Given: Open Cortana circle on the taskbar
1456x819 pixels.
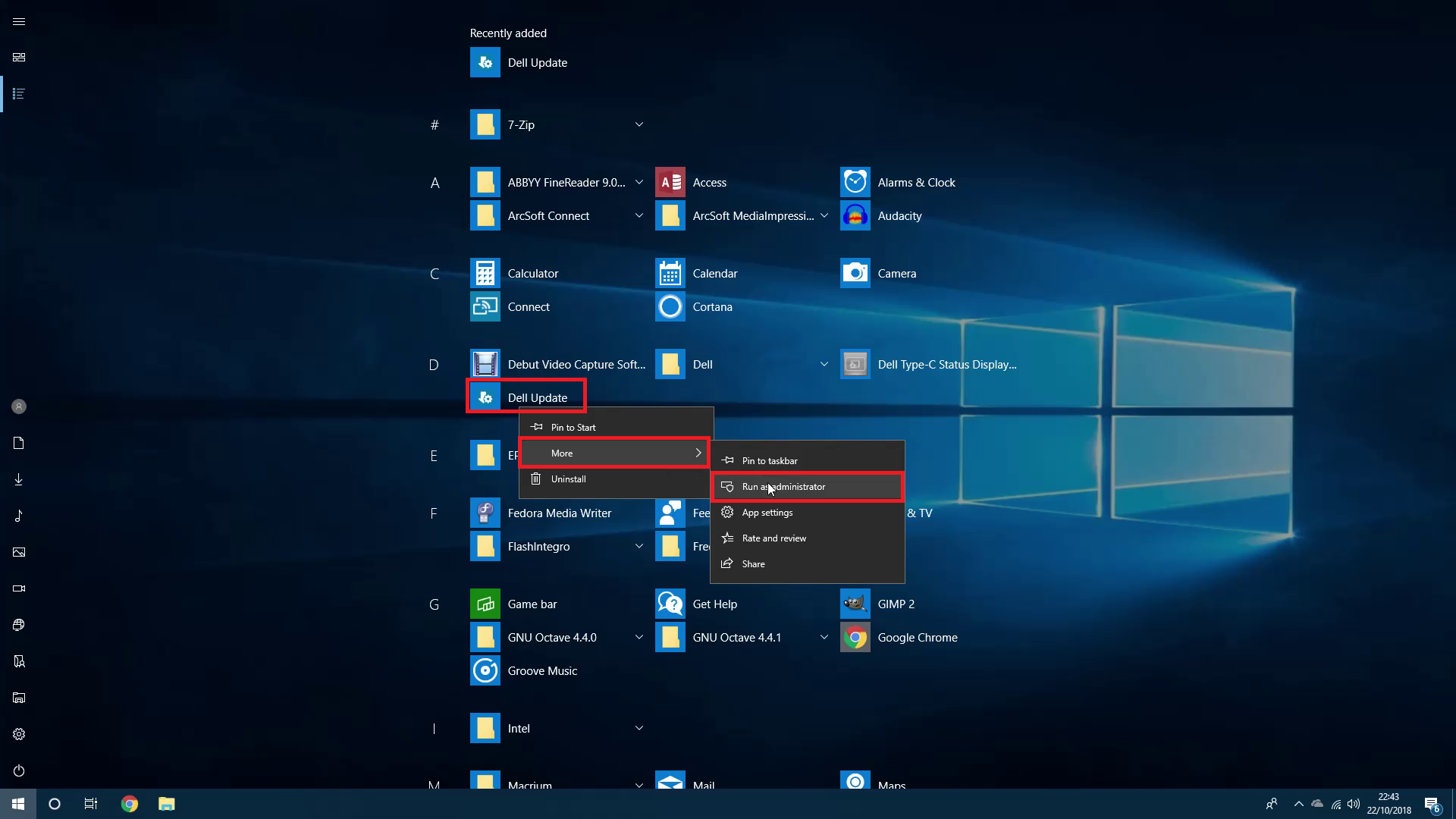Looking at the screenshot, I should point(55,804).
